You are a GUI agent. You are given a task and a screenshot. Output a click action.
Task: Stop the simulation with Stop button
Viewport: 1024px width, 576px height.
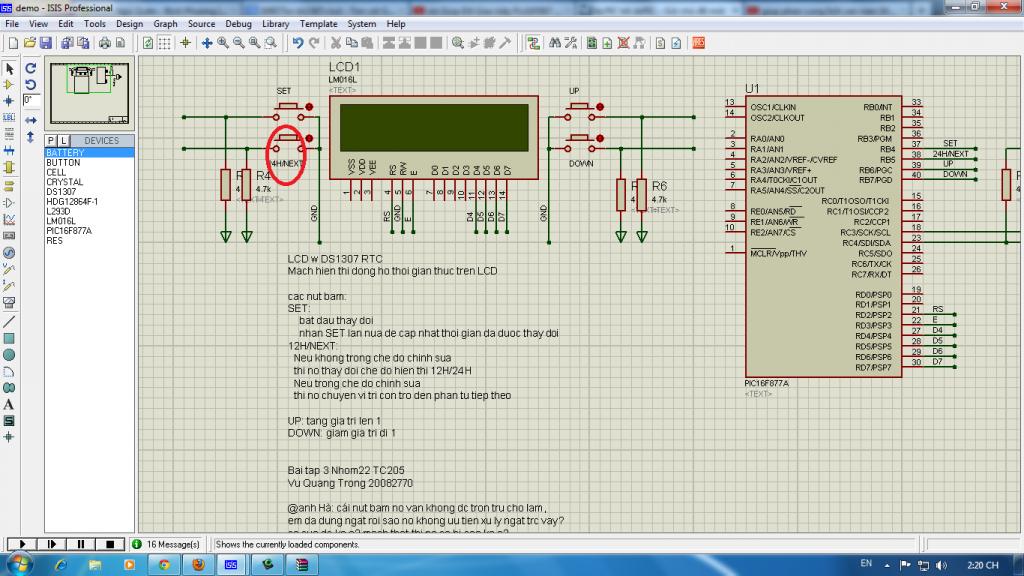(110, 544)
